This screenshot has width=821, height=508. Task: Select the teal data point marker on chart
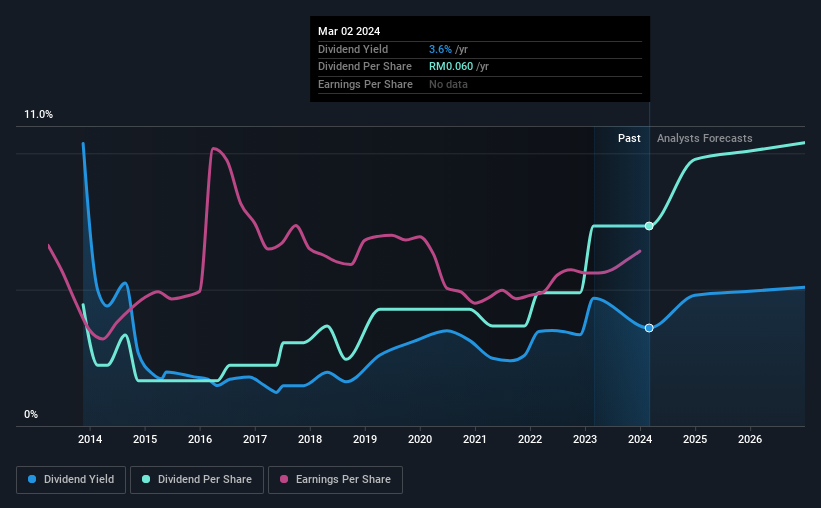point(649,226)
